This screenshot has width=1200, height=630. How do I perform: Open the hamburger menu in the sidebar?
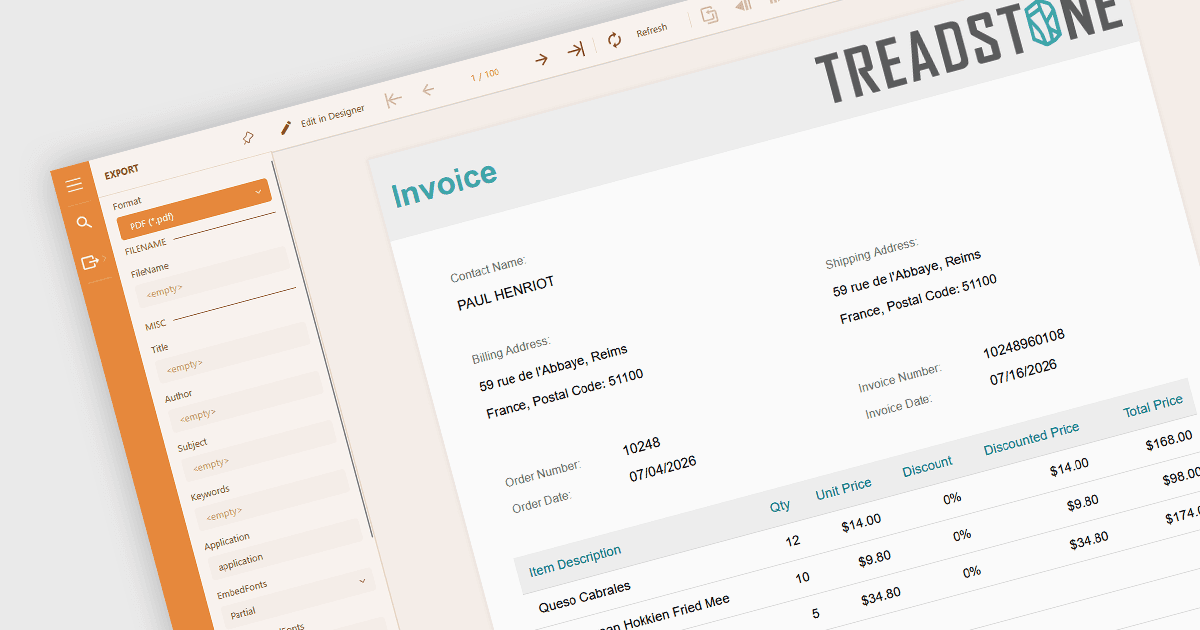[74, 185]
